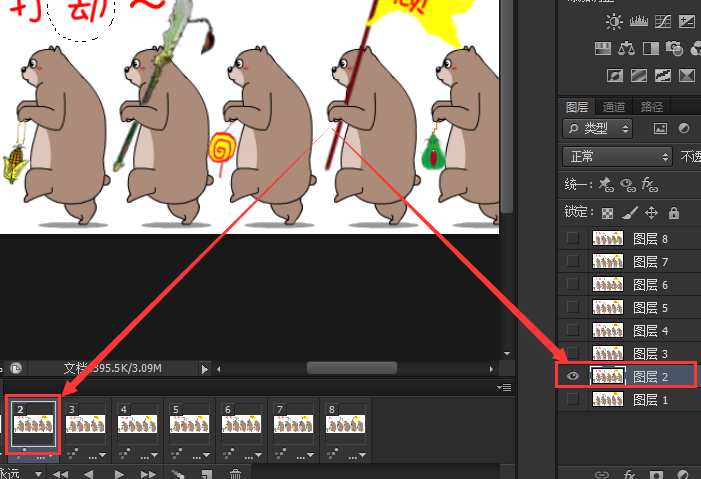Click the unify layer visibility icon
Image resolution: width=701 pixels, height=479 pixels.
[x=628, y=185]
